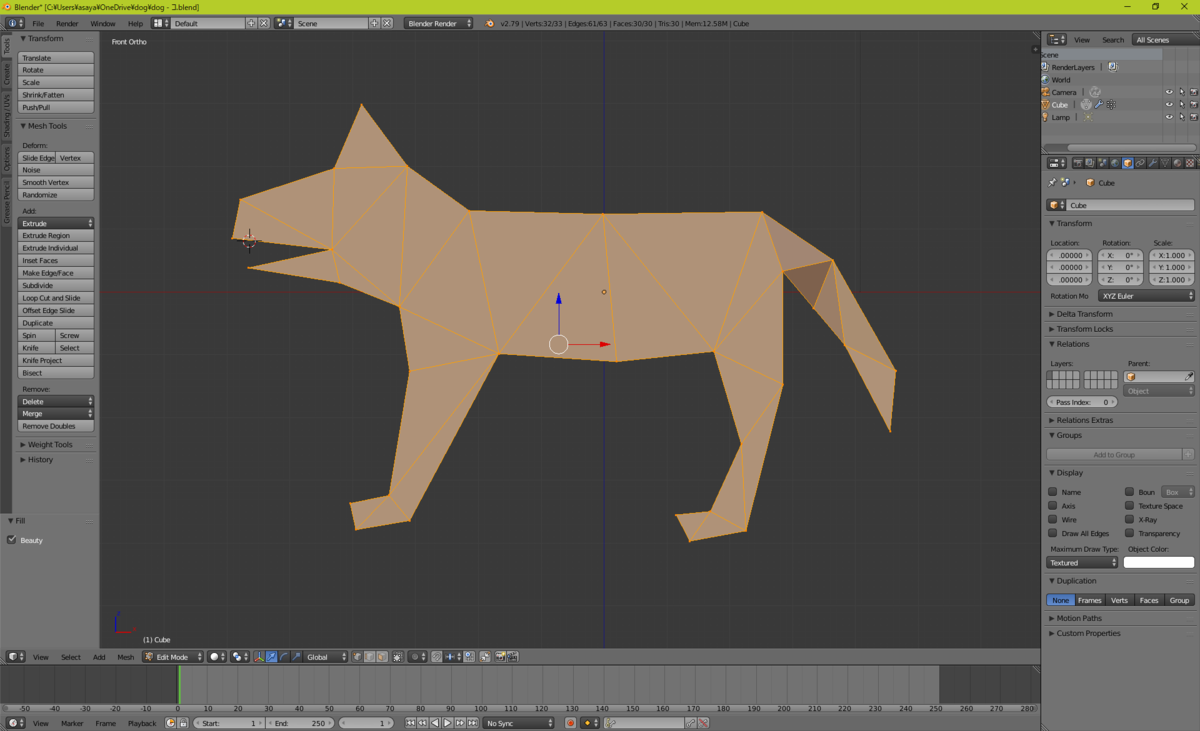The height and width of the screenshot is (731, 1200).
Task: Select the scale manipulator icon
Action: pos(297,657)
